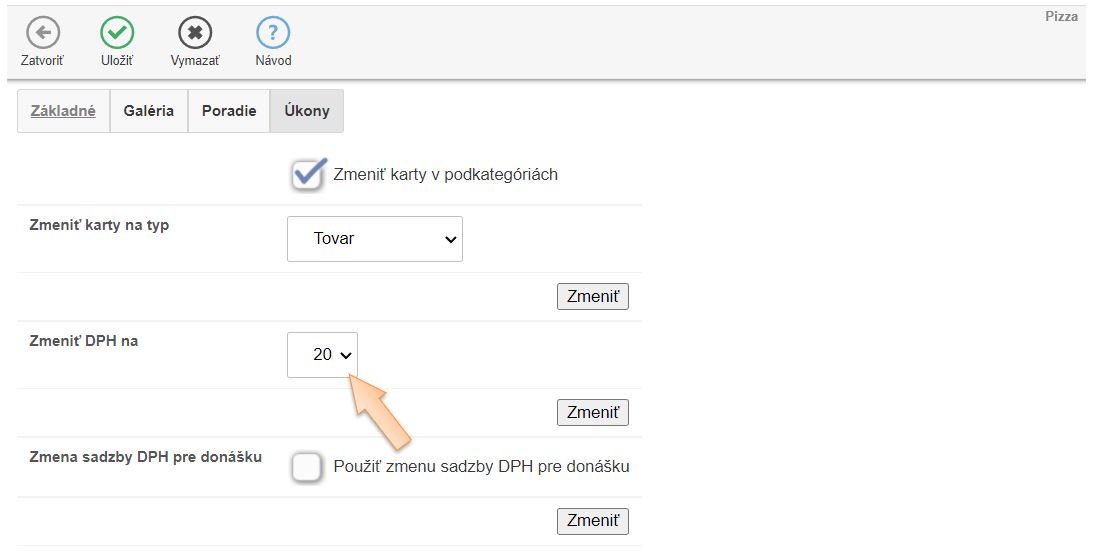Click the Zatvoriť back arrow icon
This screenshot has width=1094, height=556.
pyautogui.click(x=42, y=34)
